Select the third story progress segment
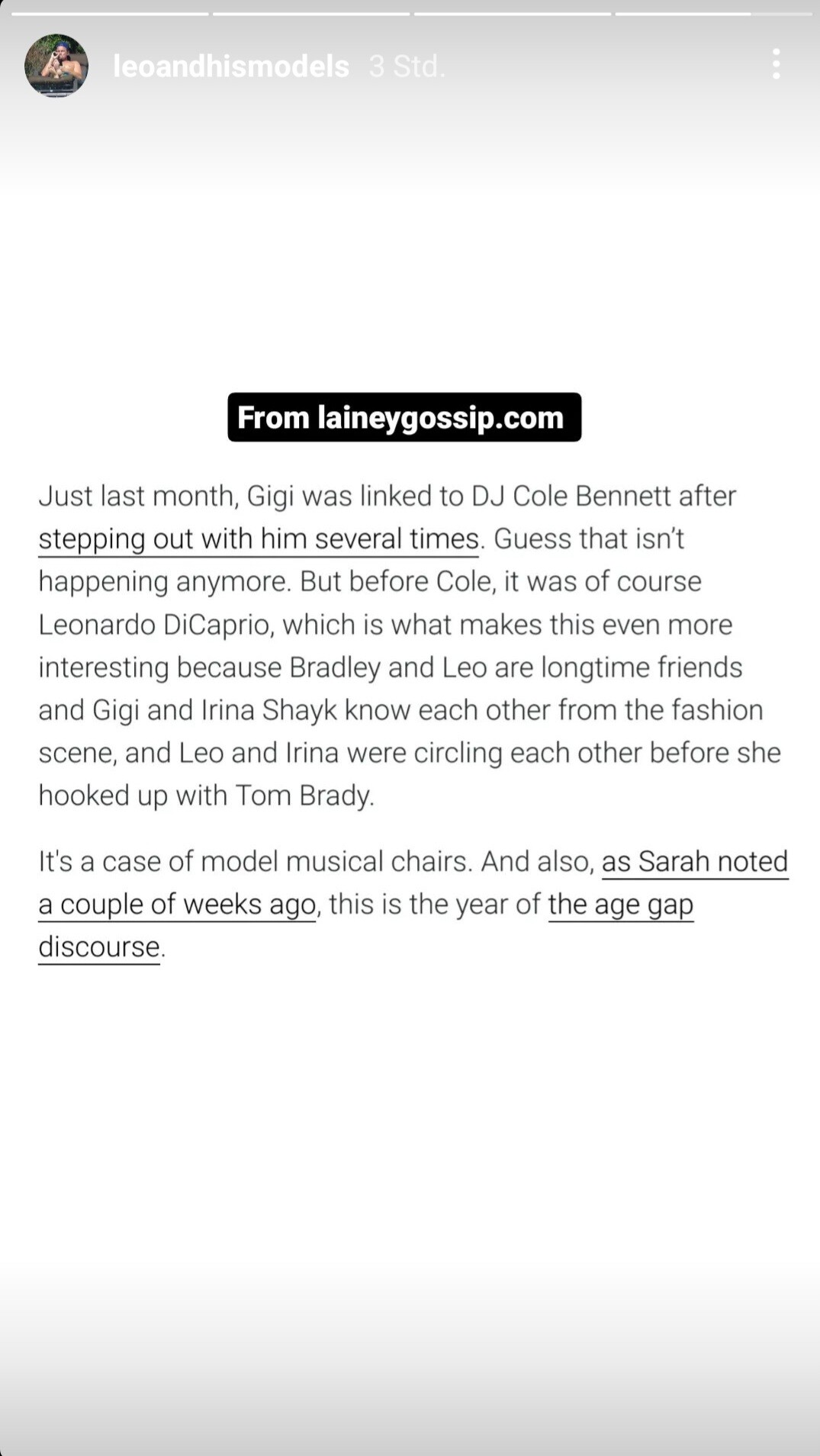 point(512,14)
